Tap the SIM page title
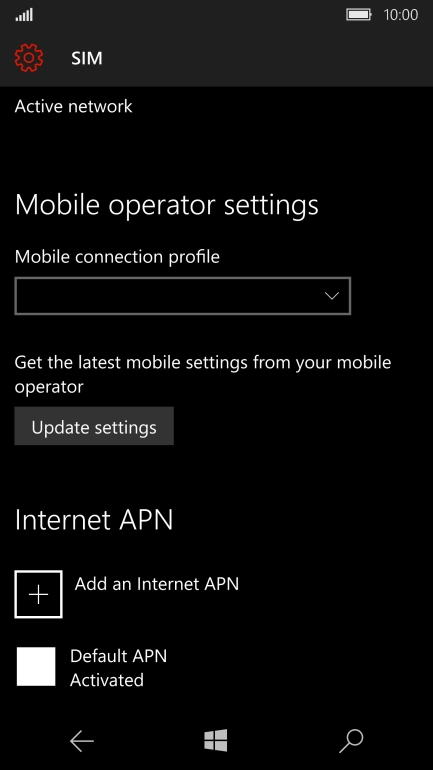This screenshot has height=770, width=433. click(87, 58)
